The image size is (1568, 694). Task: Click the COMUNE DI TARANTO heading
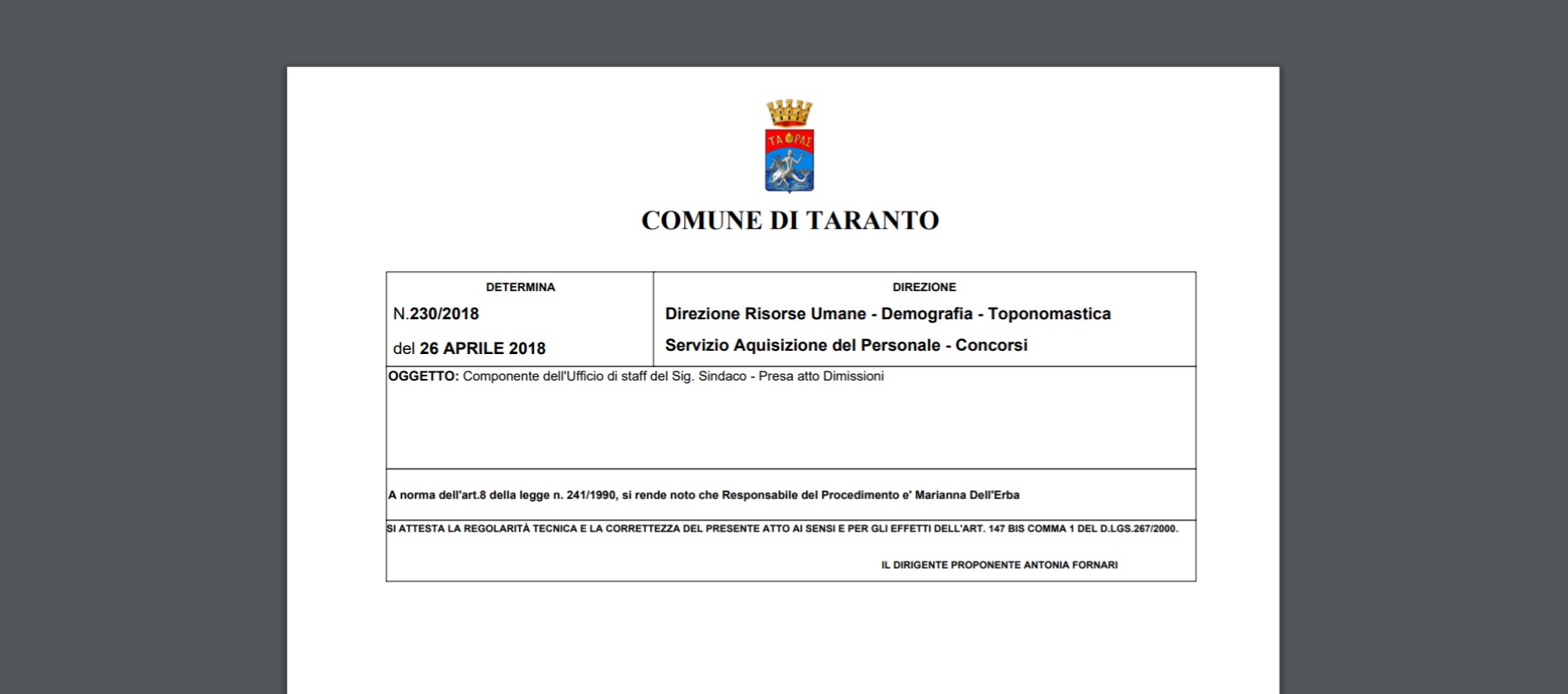(x=789, y=221)
